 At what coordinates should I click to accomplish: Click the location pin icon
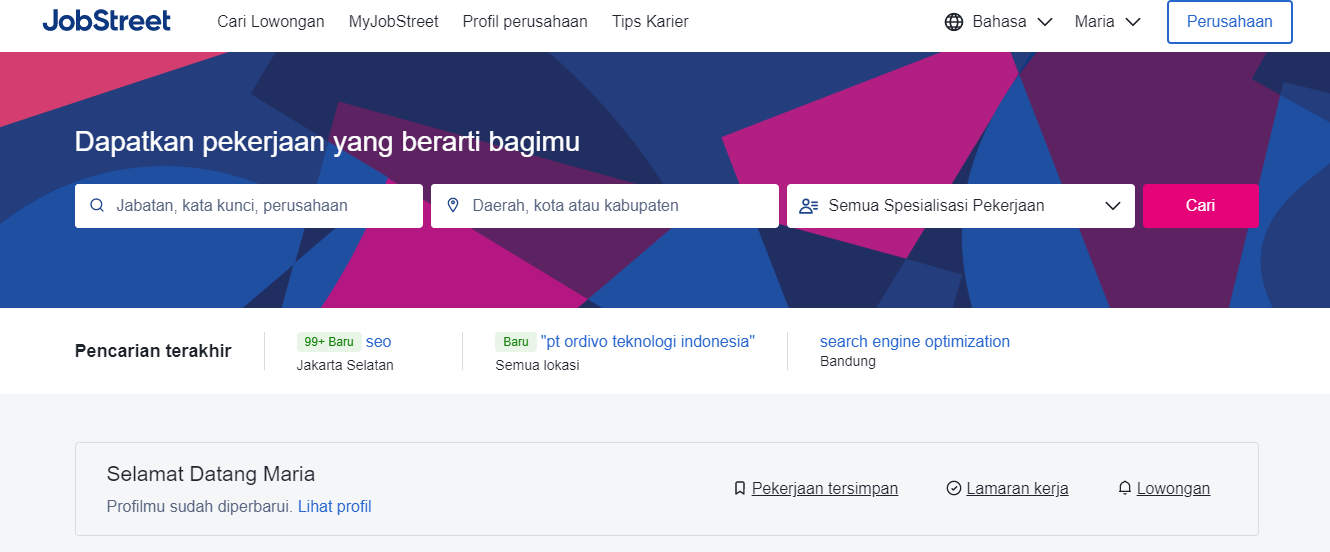453,206
